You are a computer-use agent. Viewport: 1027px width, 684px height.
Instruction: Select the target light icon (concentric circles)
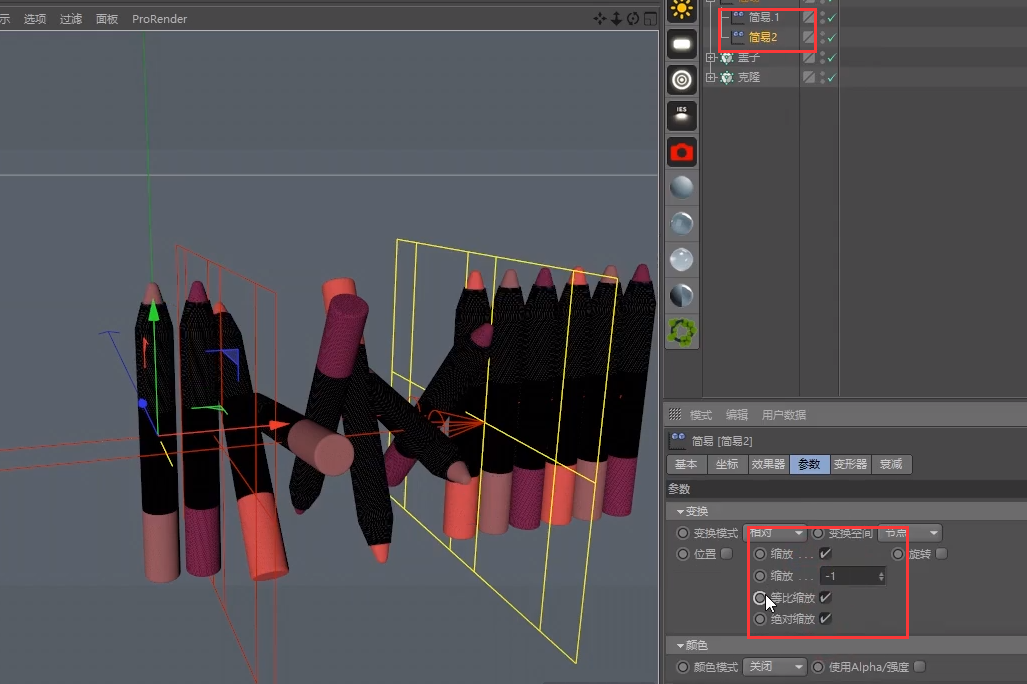coord(681,80)
